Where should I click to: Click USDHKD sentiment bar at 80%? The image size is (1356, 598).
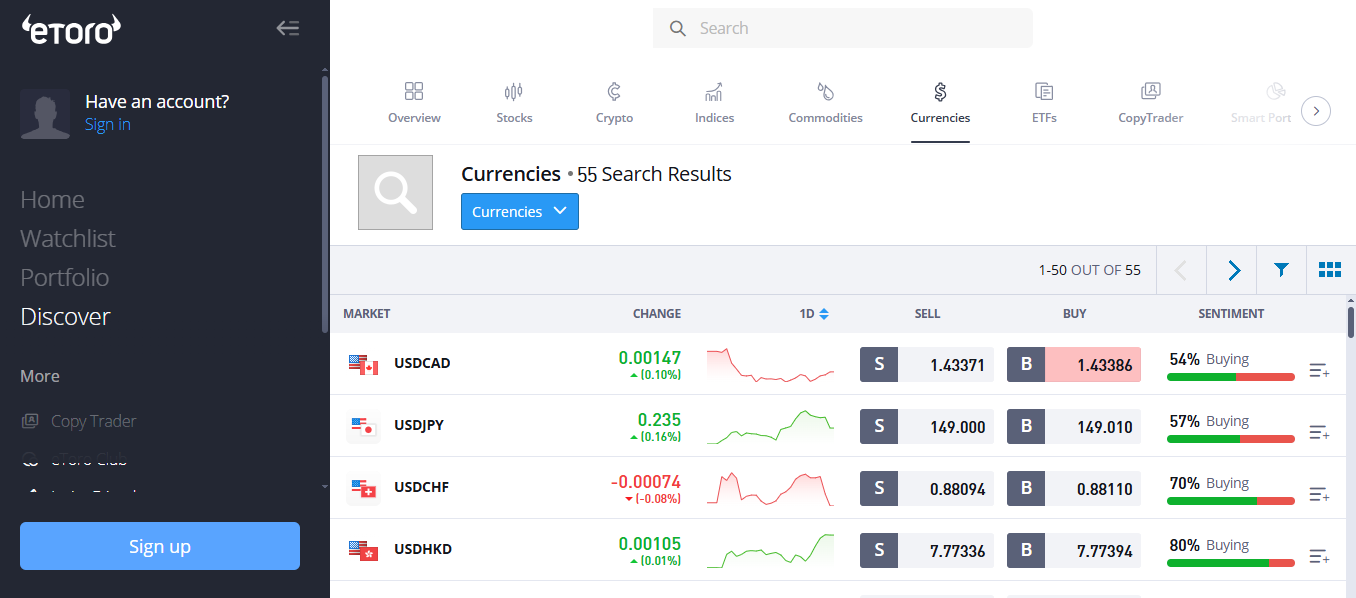[1231, 563]
